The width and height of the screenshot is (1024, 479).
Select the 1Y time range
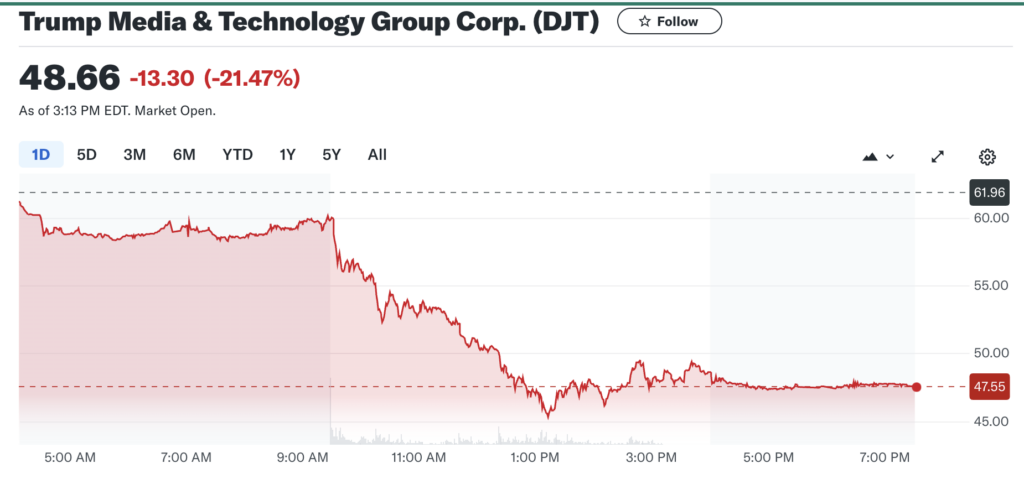click(x=288, y=154)
